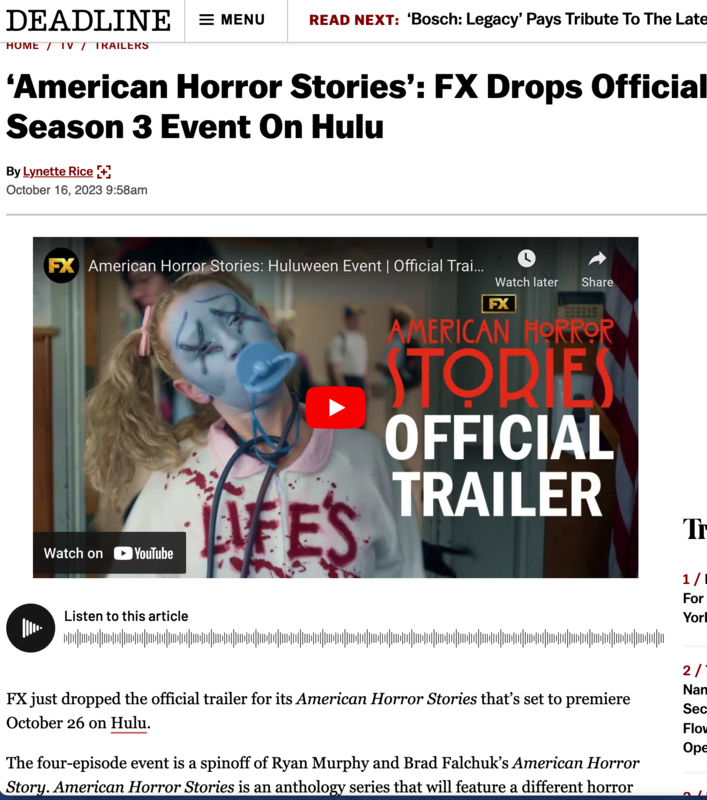Click the FX channel avatar icon
Screen dimensions: 707x800
(x=61, y=265)
